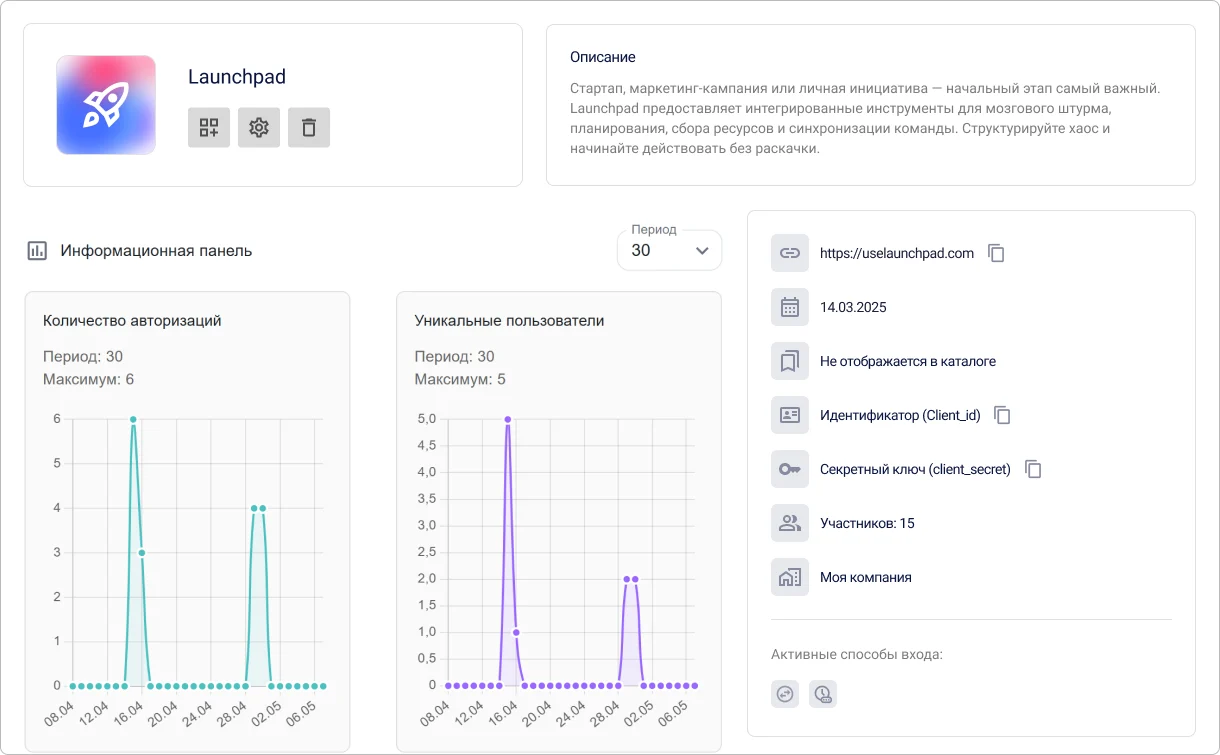This screenshot has height=755, width=1220.
Task: Click the data point at 3 in authorizations chart
Action: click(x=142, y=553)
